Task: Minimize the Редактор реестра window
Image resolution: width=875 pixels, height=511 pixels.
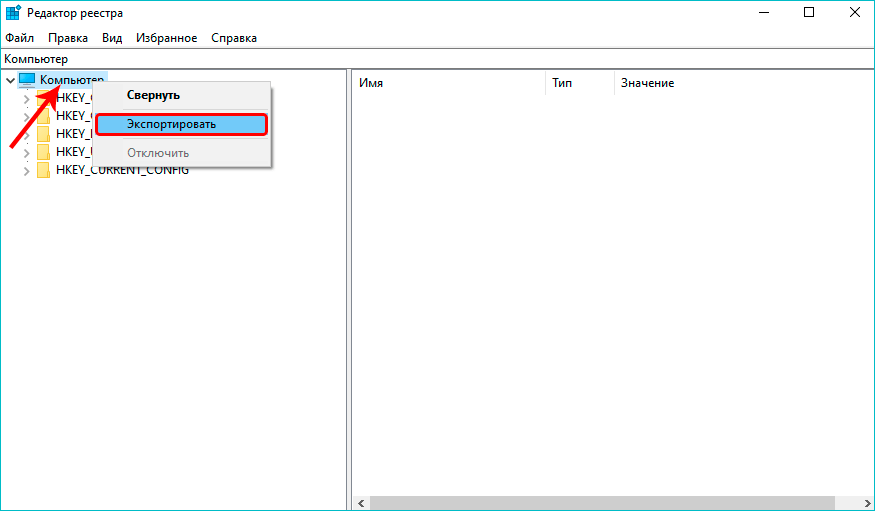Action: 764,12
